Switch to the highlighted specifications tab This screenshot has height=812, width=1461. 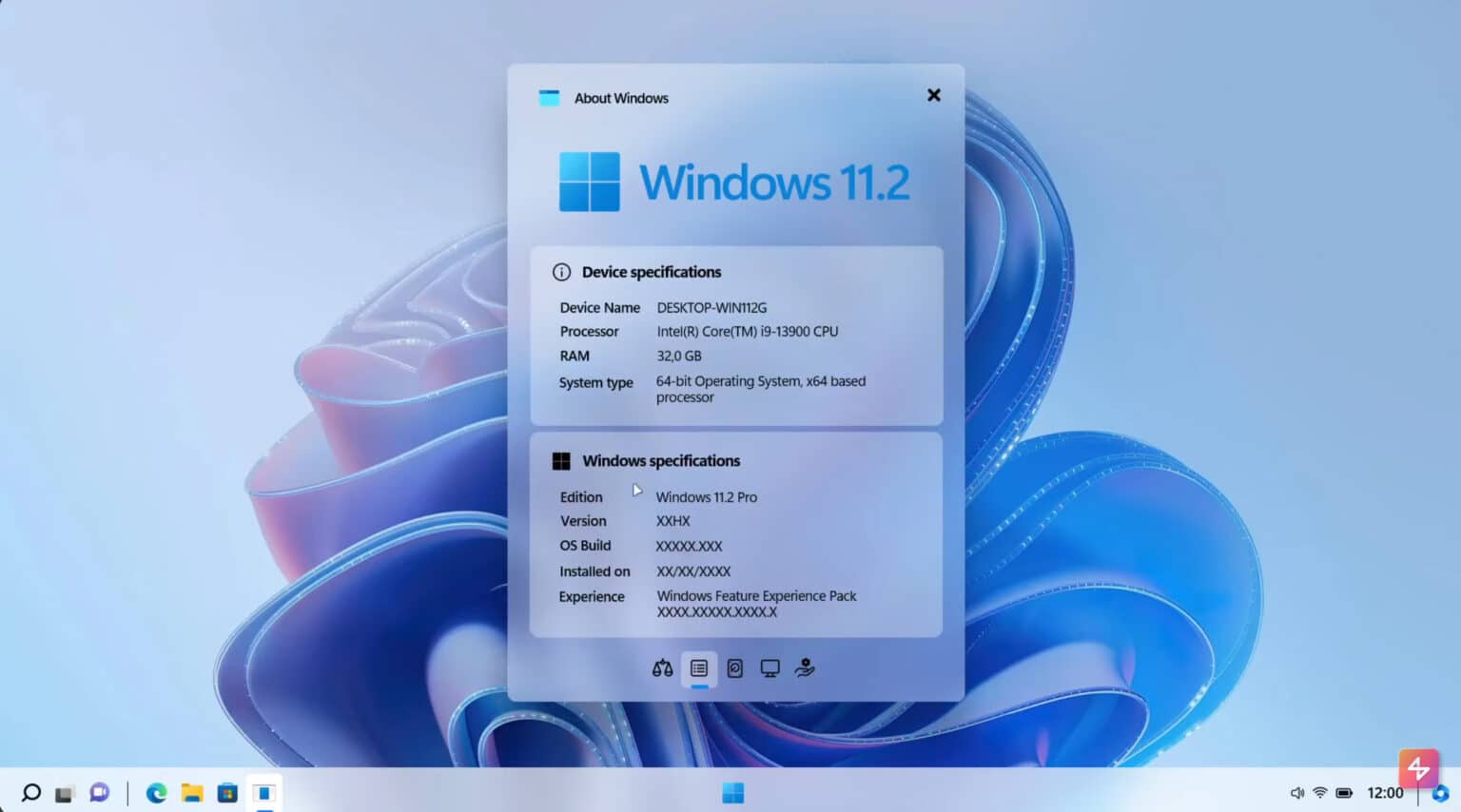point(699,668)
